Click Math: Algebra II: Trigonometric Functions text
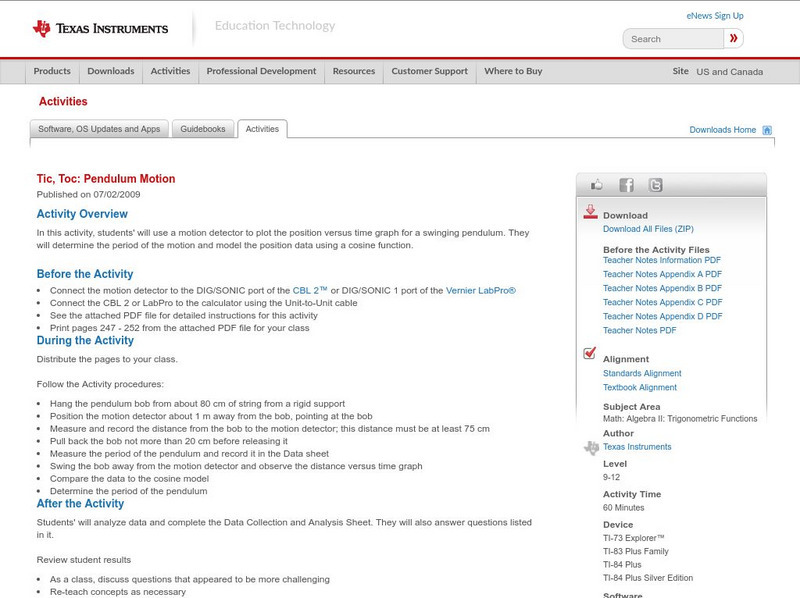 pos(680,419)
